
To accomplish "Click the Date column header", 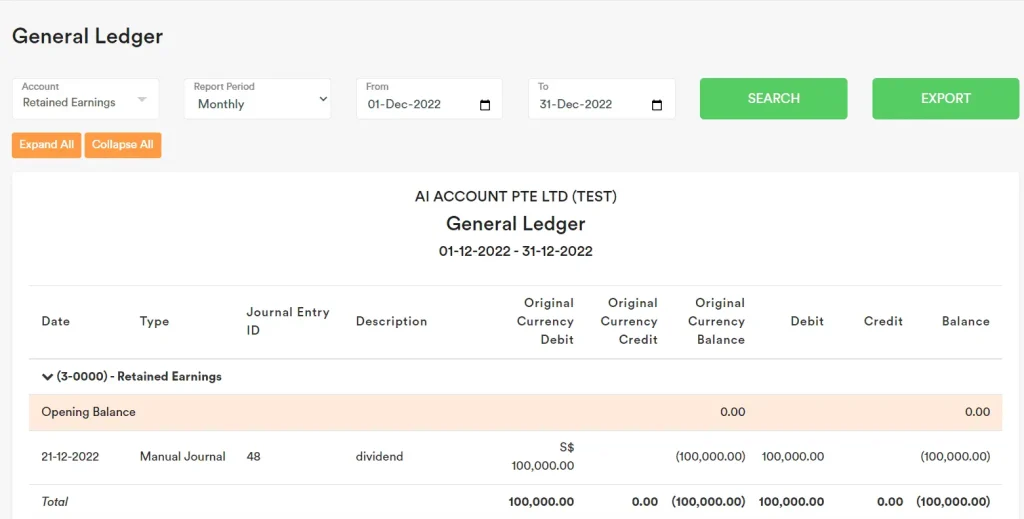I will coord(56,321).
